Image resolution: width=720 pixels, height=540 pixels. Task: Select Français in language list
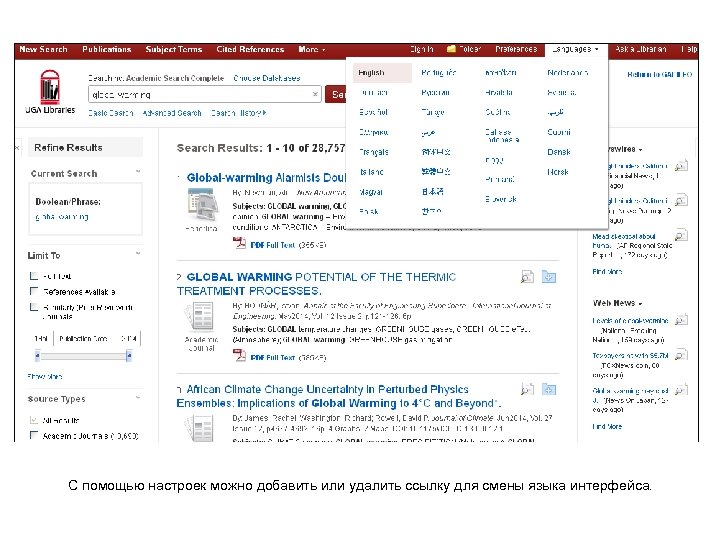(373, 152)
